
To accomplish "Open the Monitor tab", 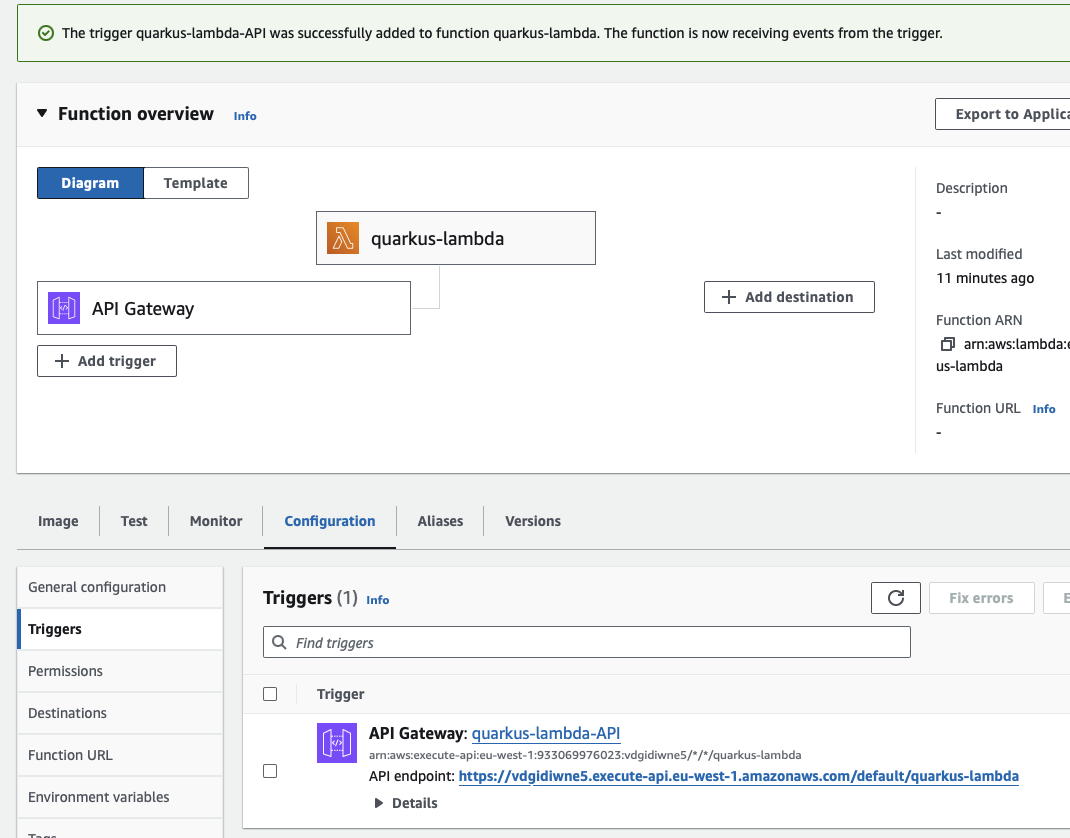I will click(216, 521).
